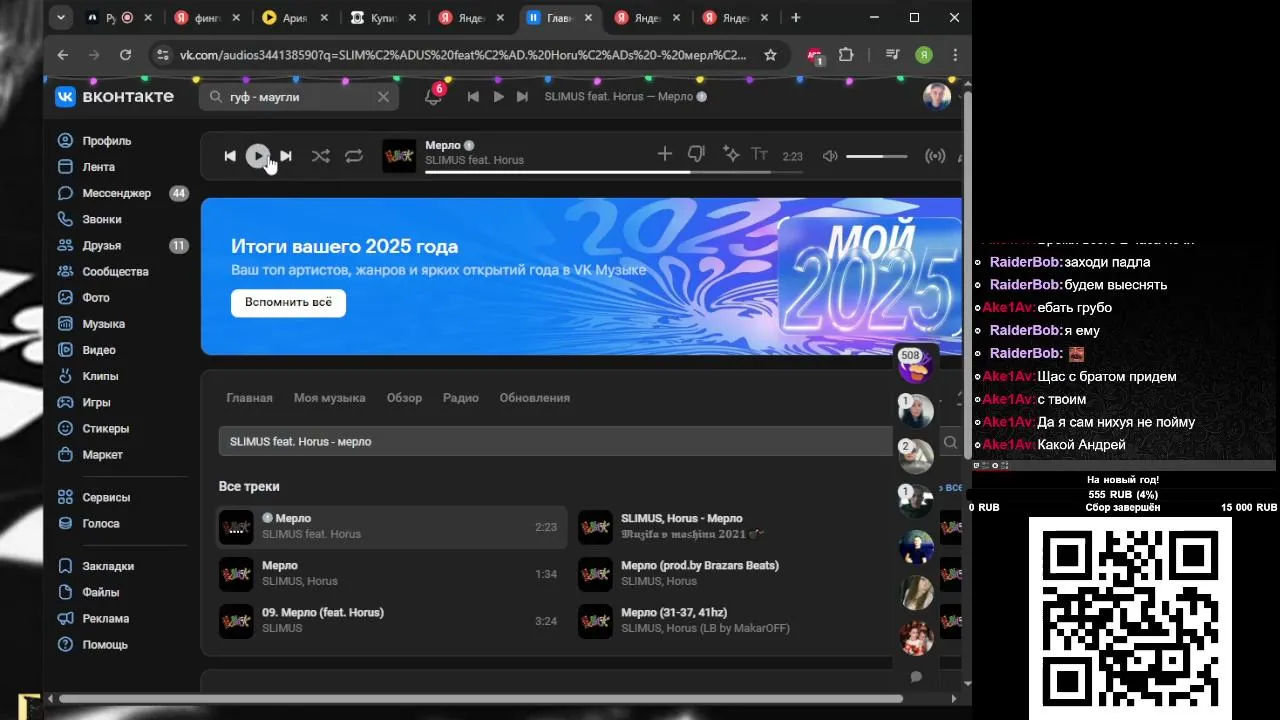This screenshot has height=720, width=1280.
Task: Seek on the Мерло track progress bar
Action: [x=613, y=172]
